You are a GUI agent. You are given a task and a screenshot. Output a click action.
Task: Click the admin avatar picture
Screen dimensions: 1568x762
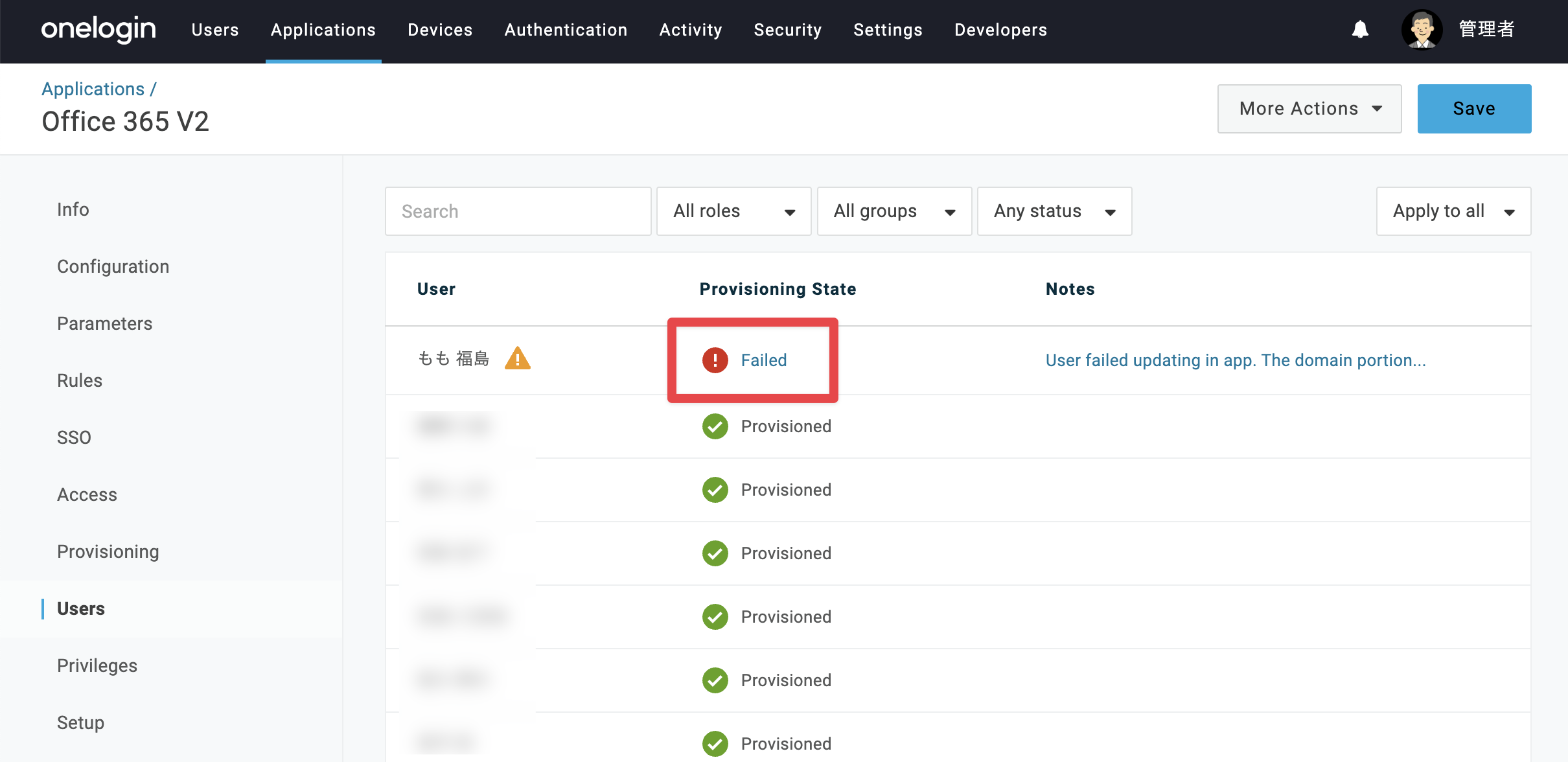click(1422, 29)
